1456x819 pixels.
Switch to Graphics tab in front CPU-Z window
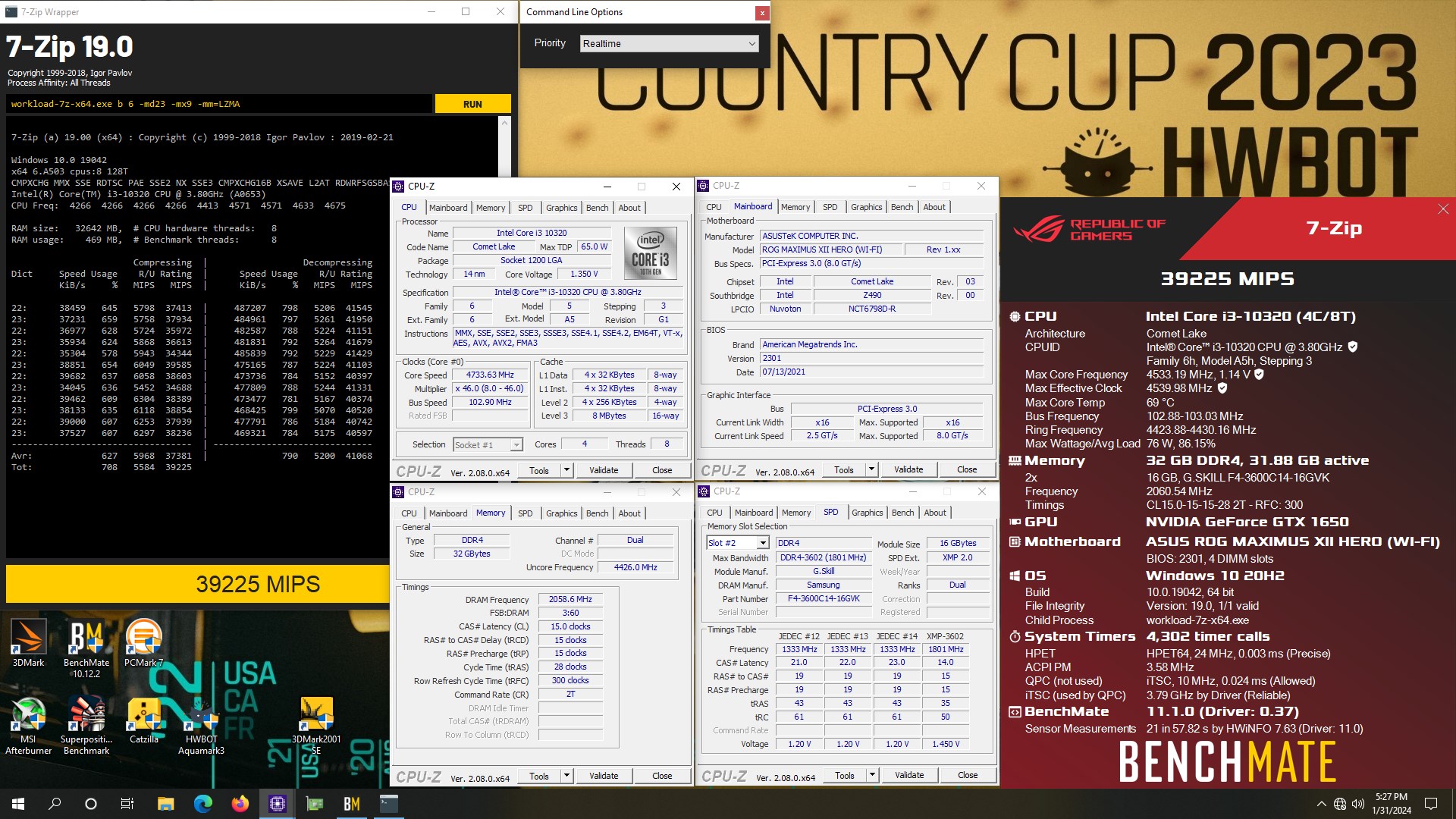pos(561,208)
